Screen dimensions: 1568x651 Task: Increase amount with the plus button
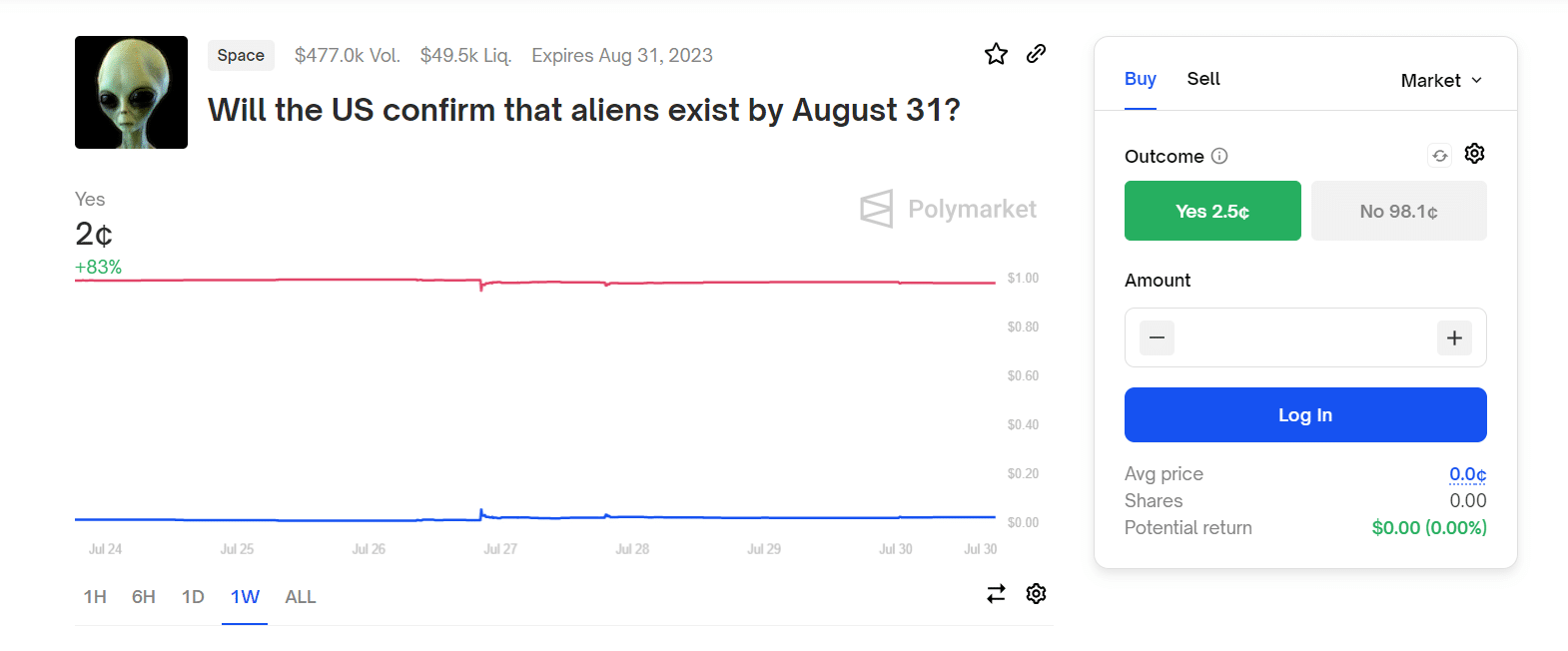pyautogui.click(x=1454, y=338)
